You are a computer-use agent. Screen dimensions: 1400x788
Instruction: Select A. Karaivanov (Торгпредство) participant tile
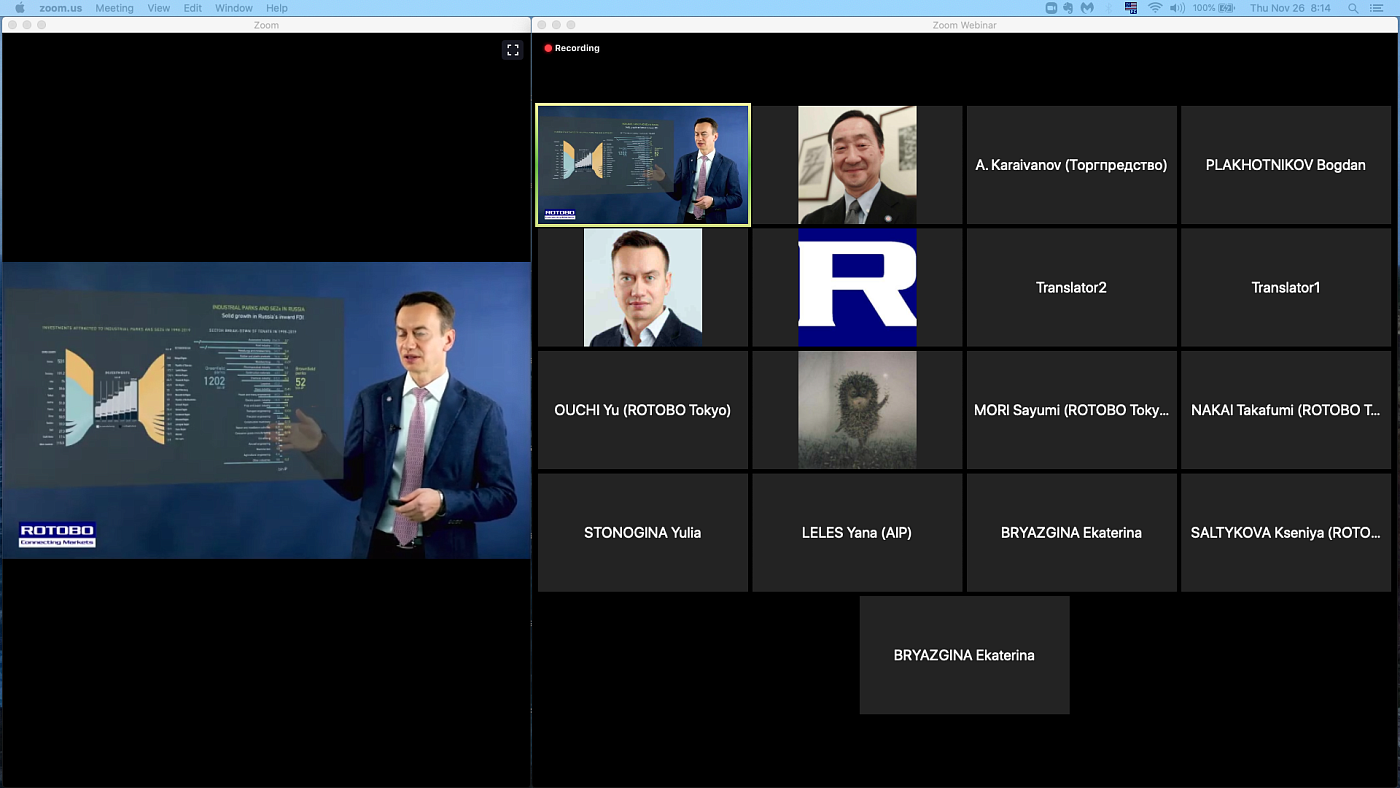[1071, 165]
